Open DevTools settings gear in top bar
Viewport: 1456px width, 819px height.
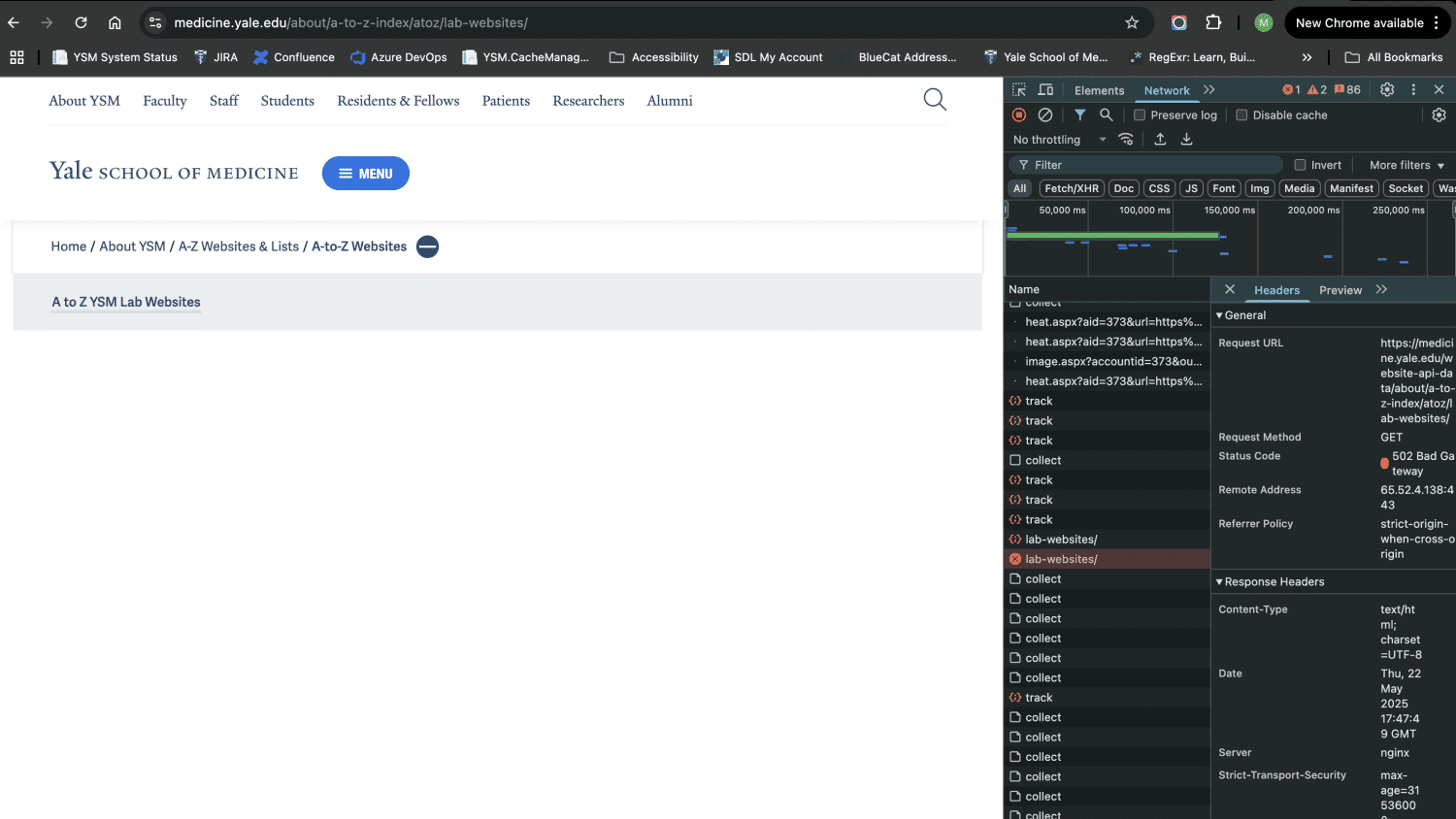1387,89
